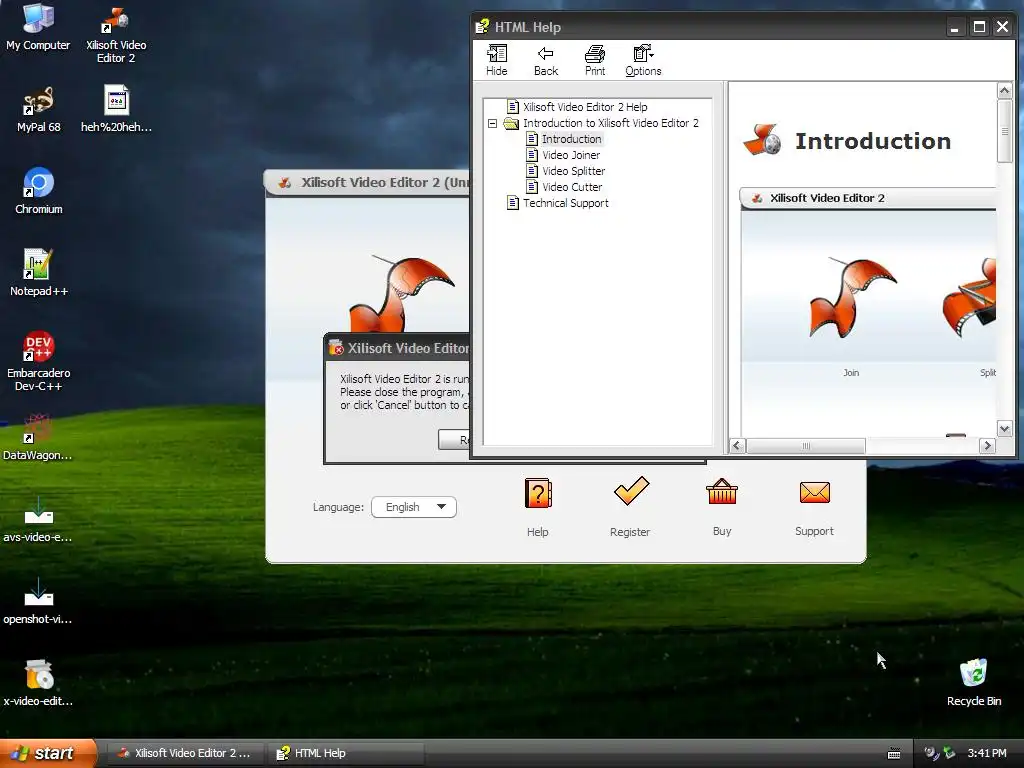1024x768 pixels.
Task: Click the horizontal scrollbar thumb in help pane
Action: click(x=806, y=445)
